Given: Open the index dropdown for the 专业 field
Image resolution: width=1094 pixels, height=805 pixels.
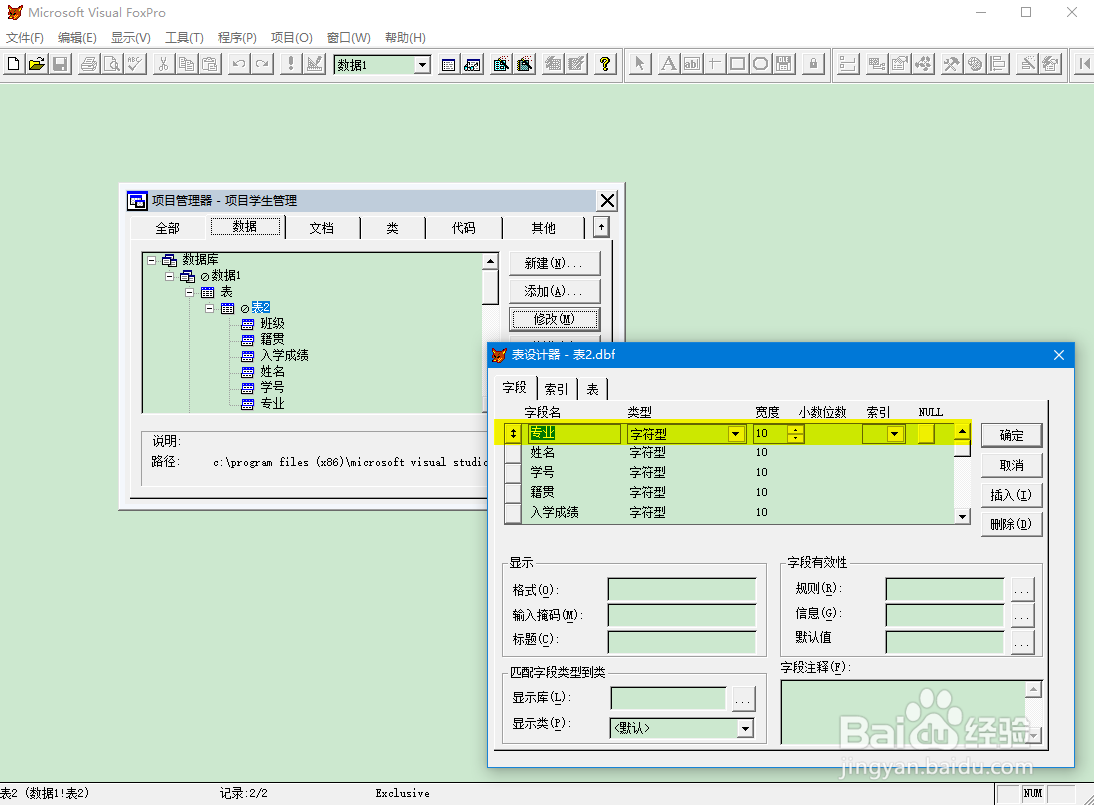Looking at the screenshot, I should pos(894,434).
